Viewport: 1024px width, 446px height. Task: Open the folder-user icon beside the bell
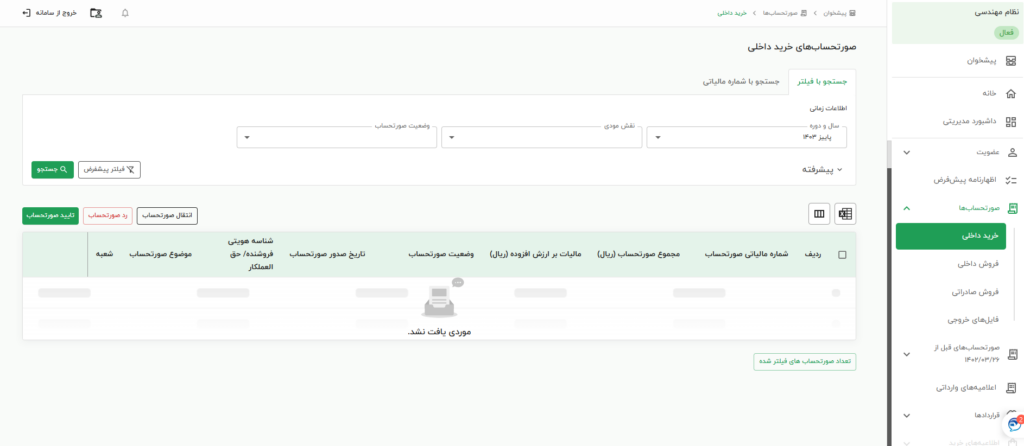96,12
